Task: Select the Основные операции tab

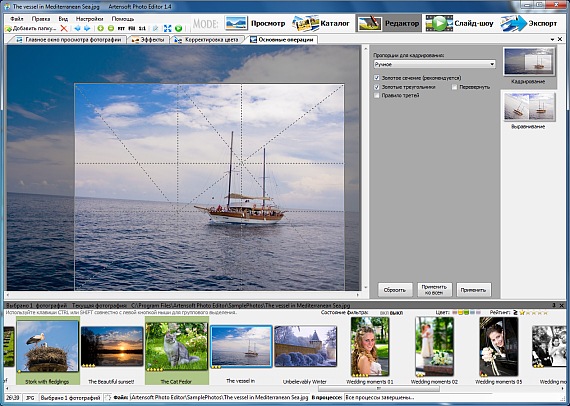Action: (282, 40)
